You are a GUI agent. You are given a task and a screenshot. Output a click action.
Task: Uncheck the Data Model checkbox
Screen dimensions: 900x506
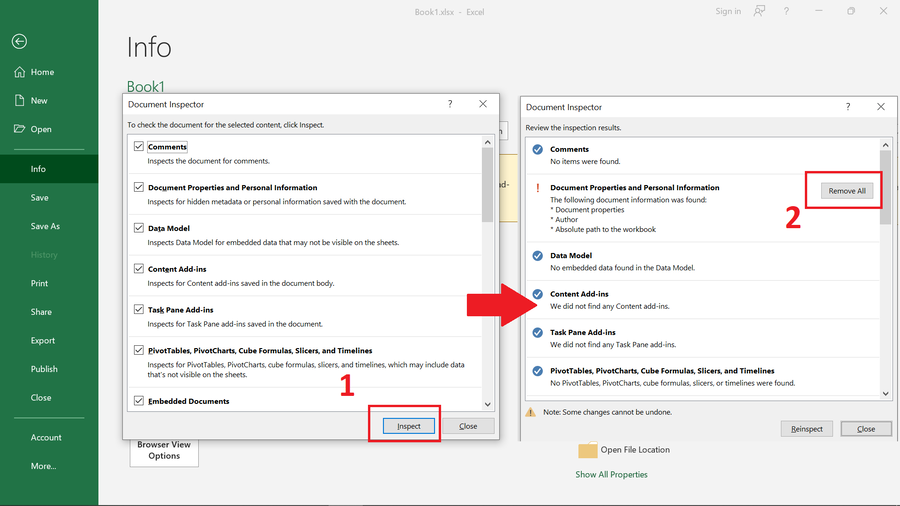138,228
